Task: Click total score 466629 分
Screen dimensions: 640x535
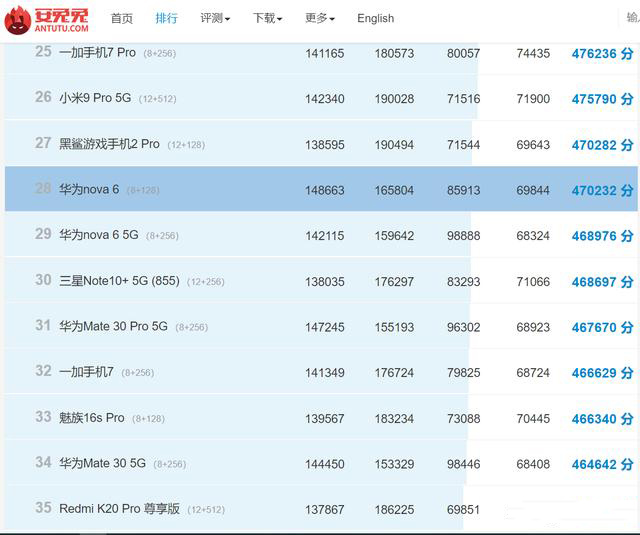Action: tap(602, 373)
